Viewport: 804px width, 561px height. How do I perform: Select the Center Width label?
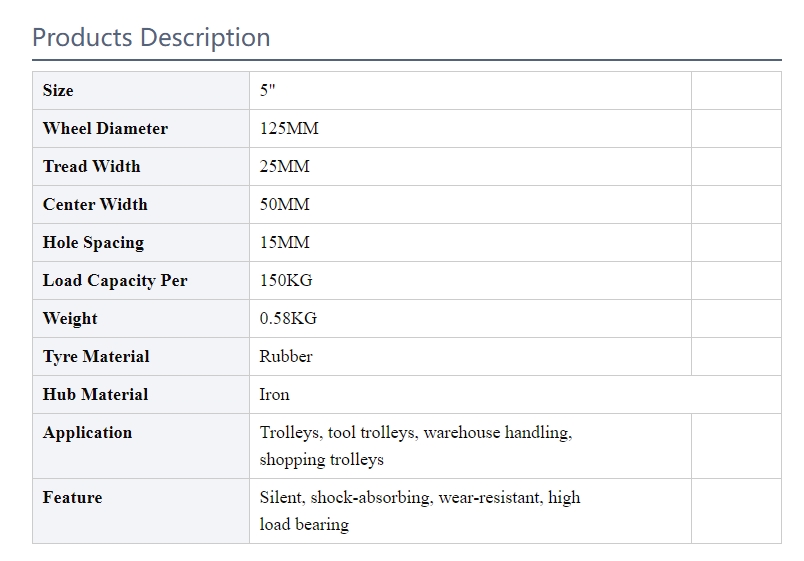(x=95, y=204)
